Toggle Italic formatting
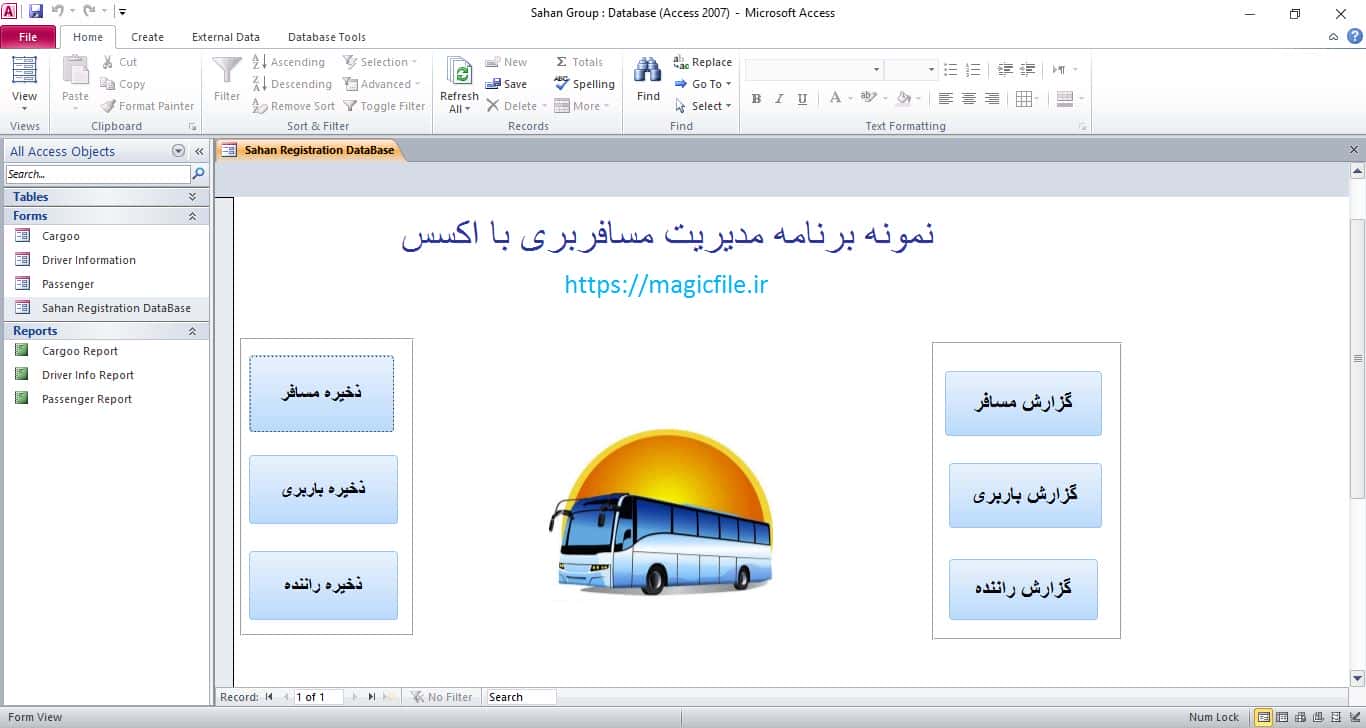The image size is (1366, 728). click(x=779, y=99)
